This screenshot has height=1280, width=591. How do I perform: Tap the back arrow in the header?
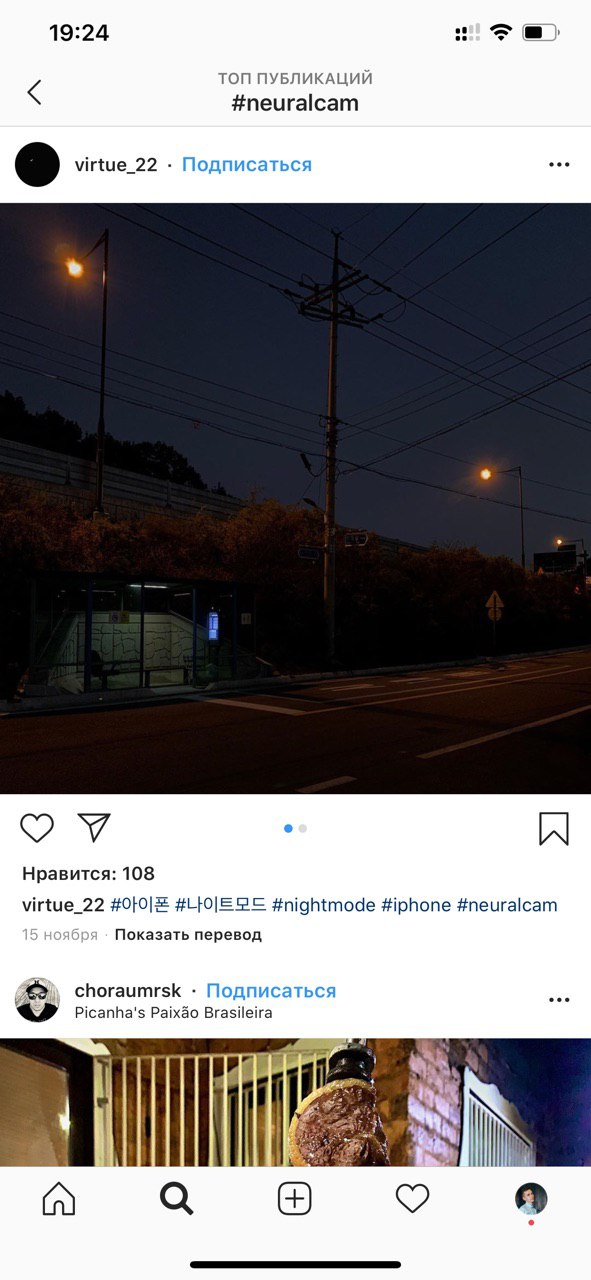34,92
